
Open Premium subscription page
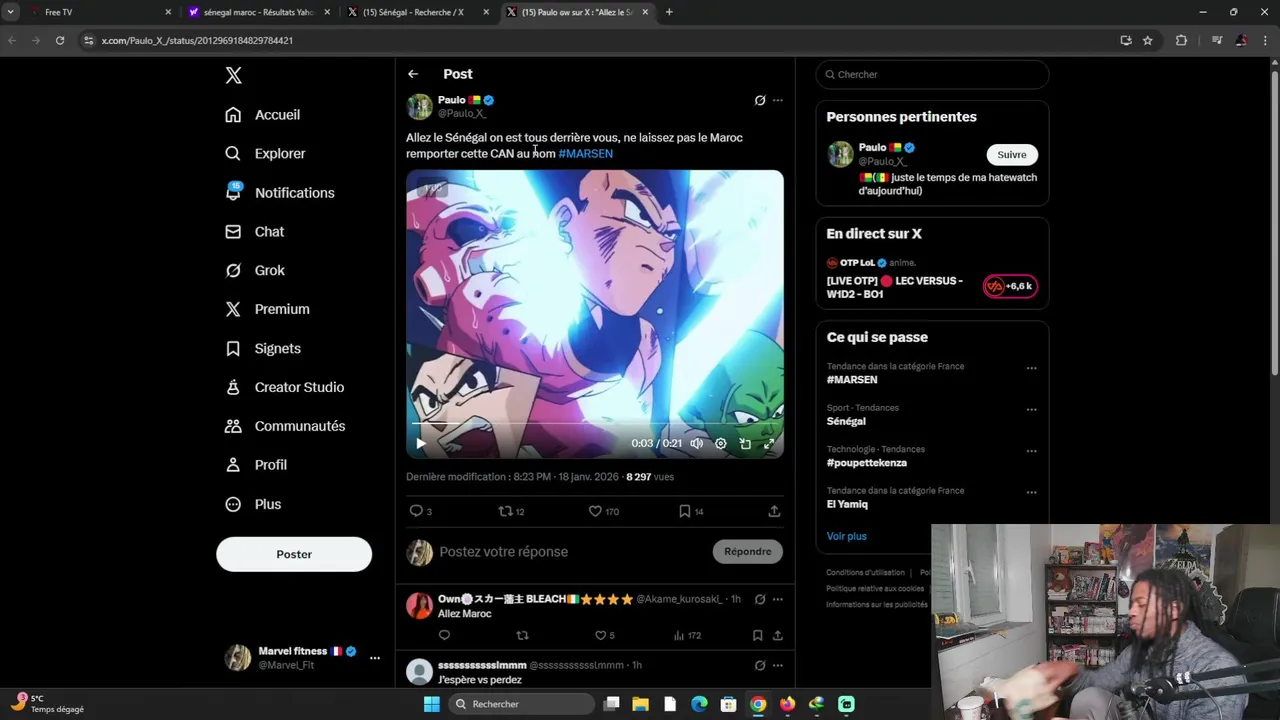[x=267, y=309]
